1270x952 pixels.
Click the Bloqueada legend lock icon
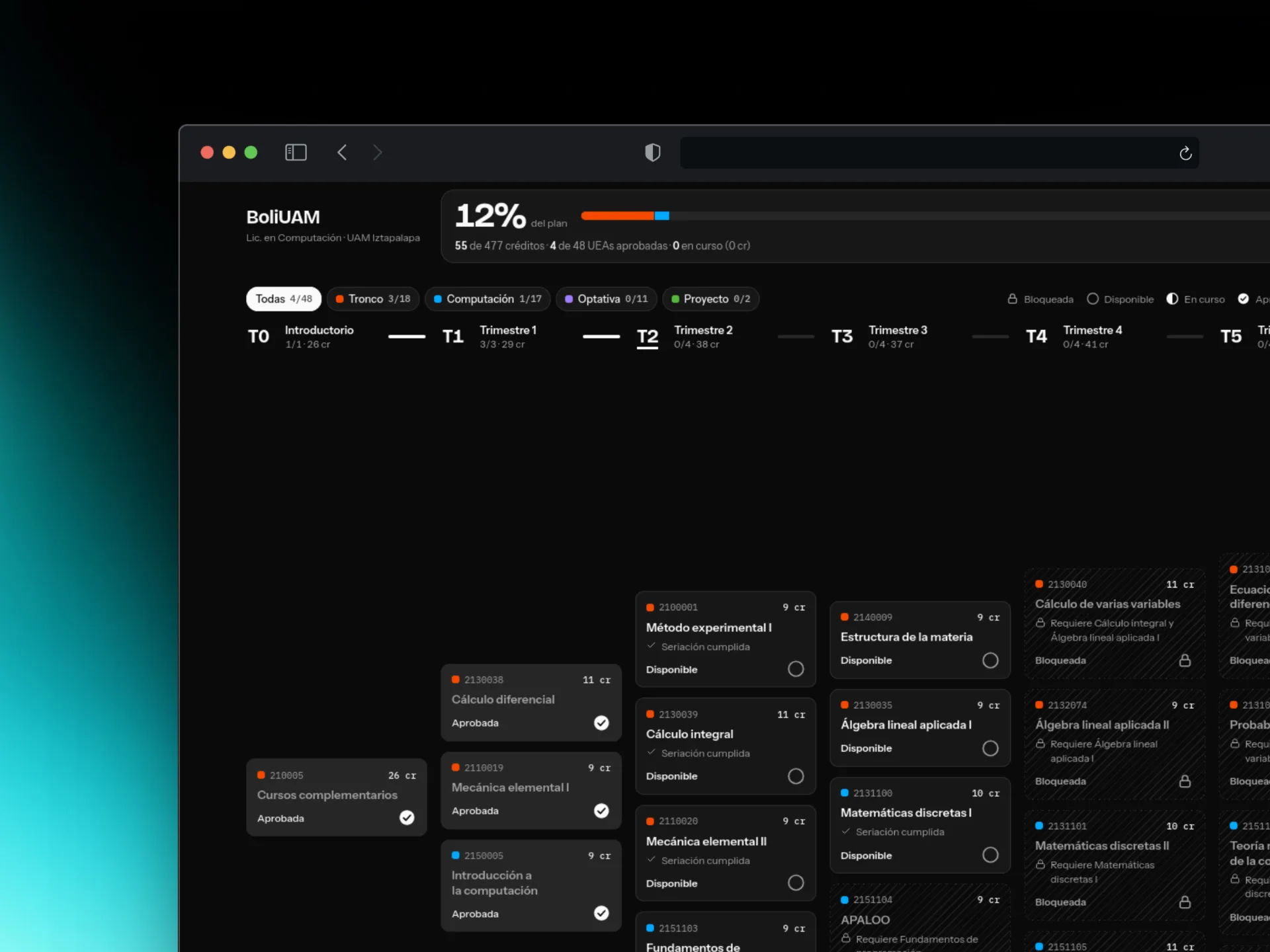[x=1012, y=299]
